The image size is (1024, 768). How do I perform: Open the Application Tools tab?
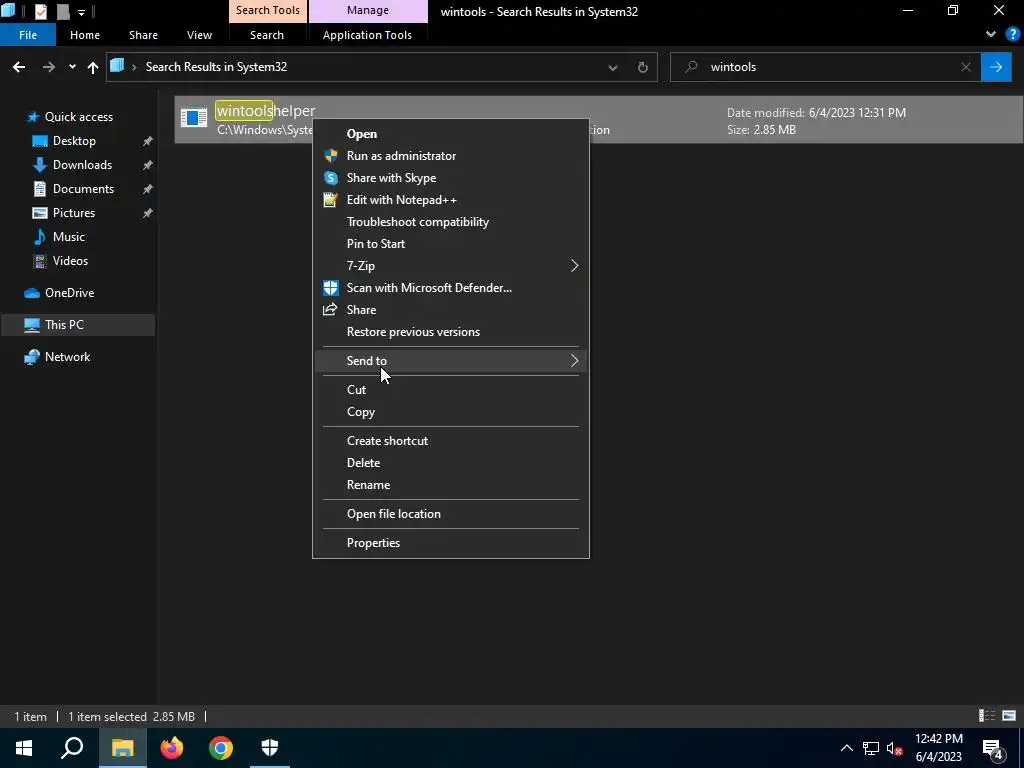367,35
